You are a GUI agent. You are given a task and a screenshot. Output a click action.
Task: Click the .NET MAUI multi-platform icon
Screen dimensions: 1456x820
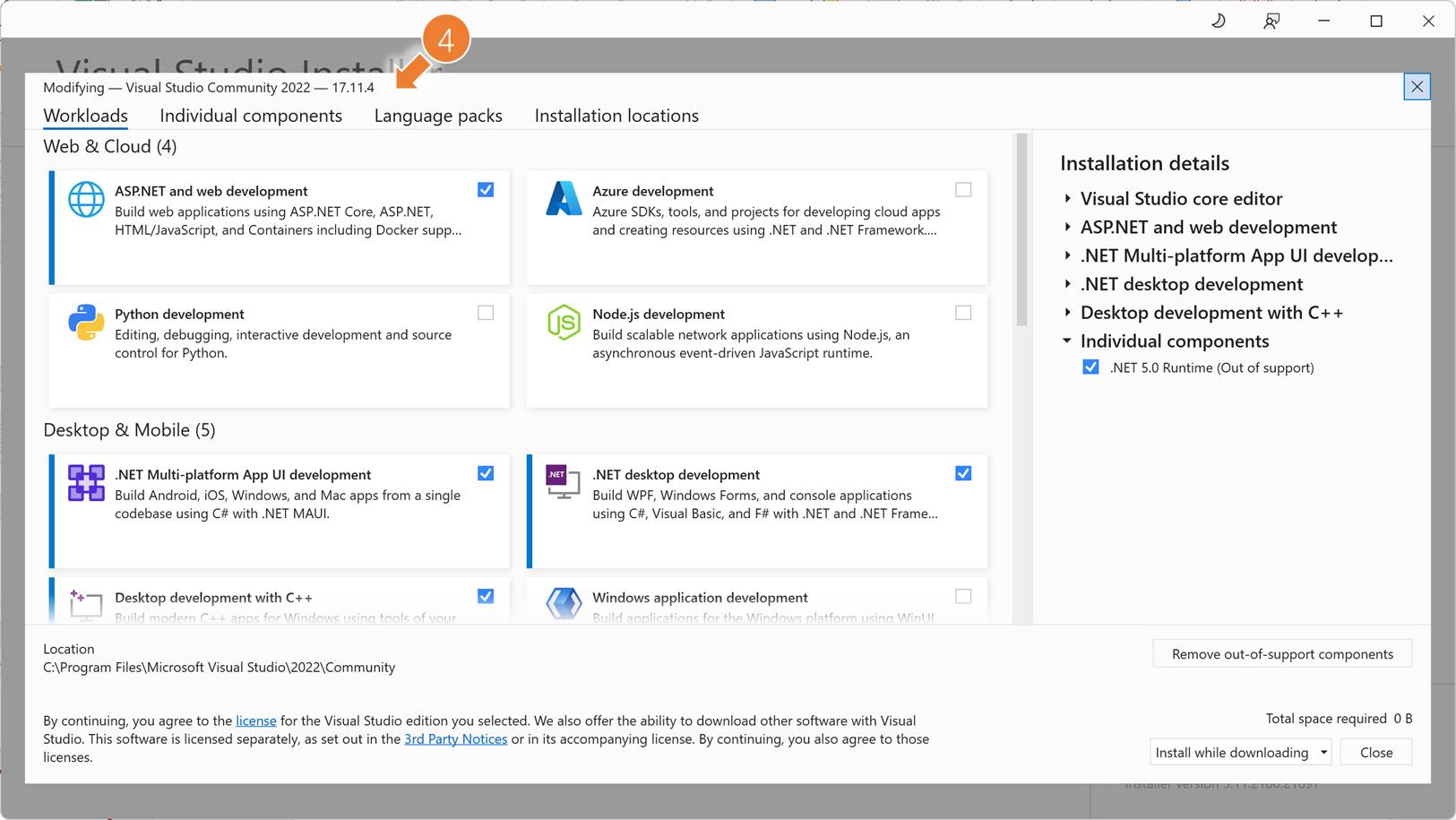pos(86,482)
